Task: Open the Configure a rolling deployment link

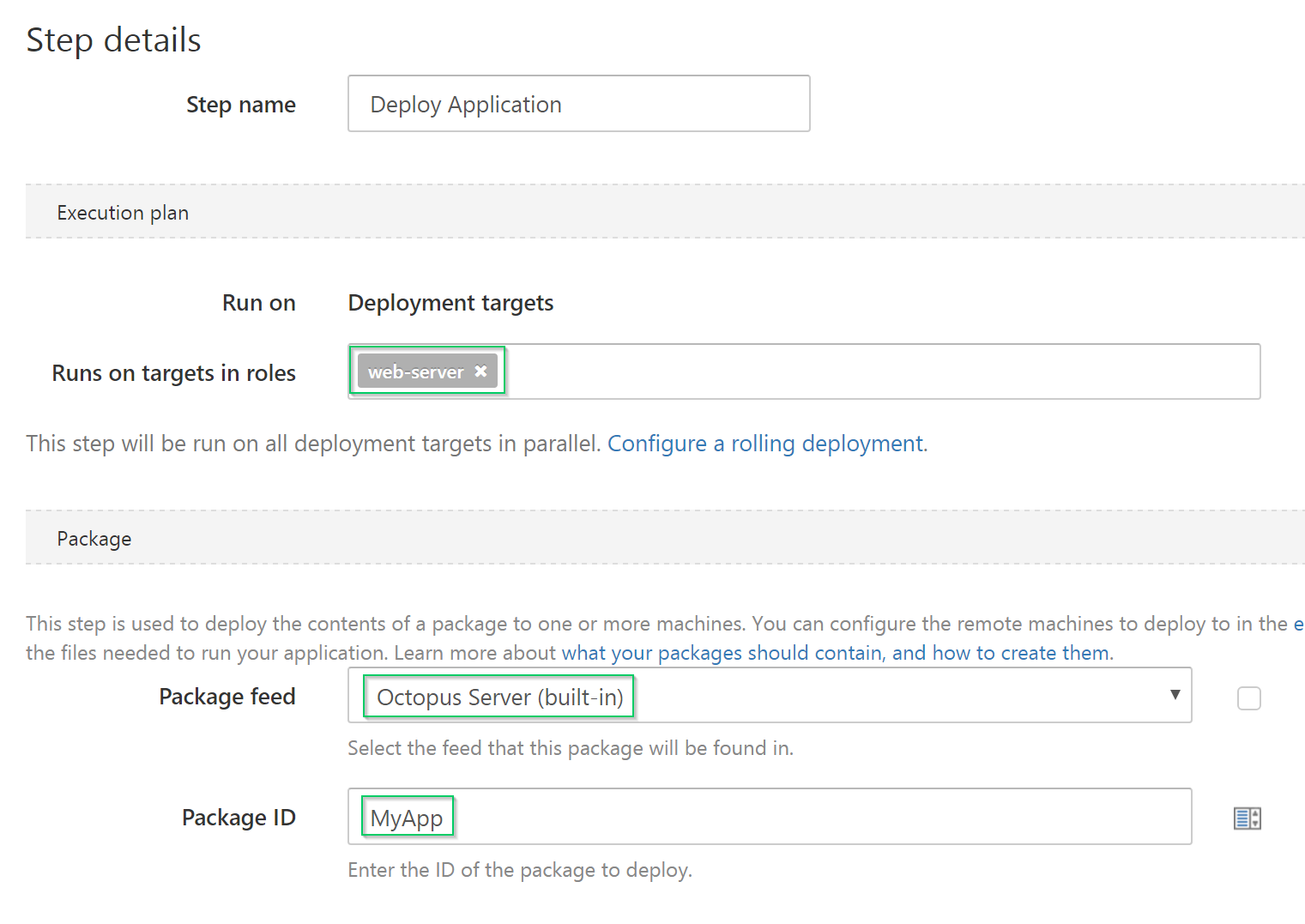Action: click(767, 444)
